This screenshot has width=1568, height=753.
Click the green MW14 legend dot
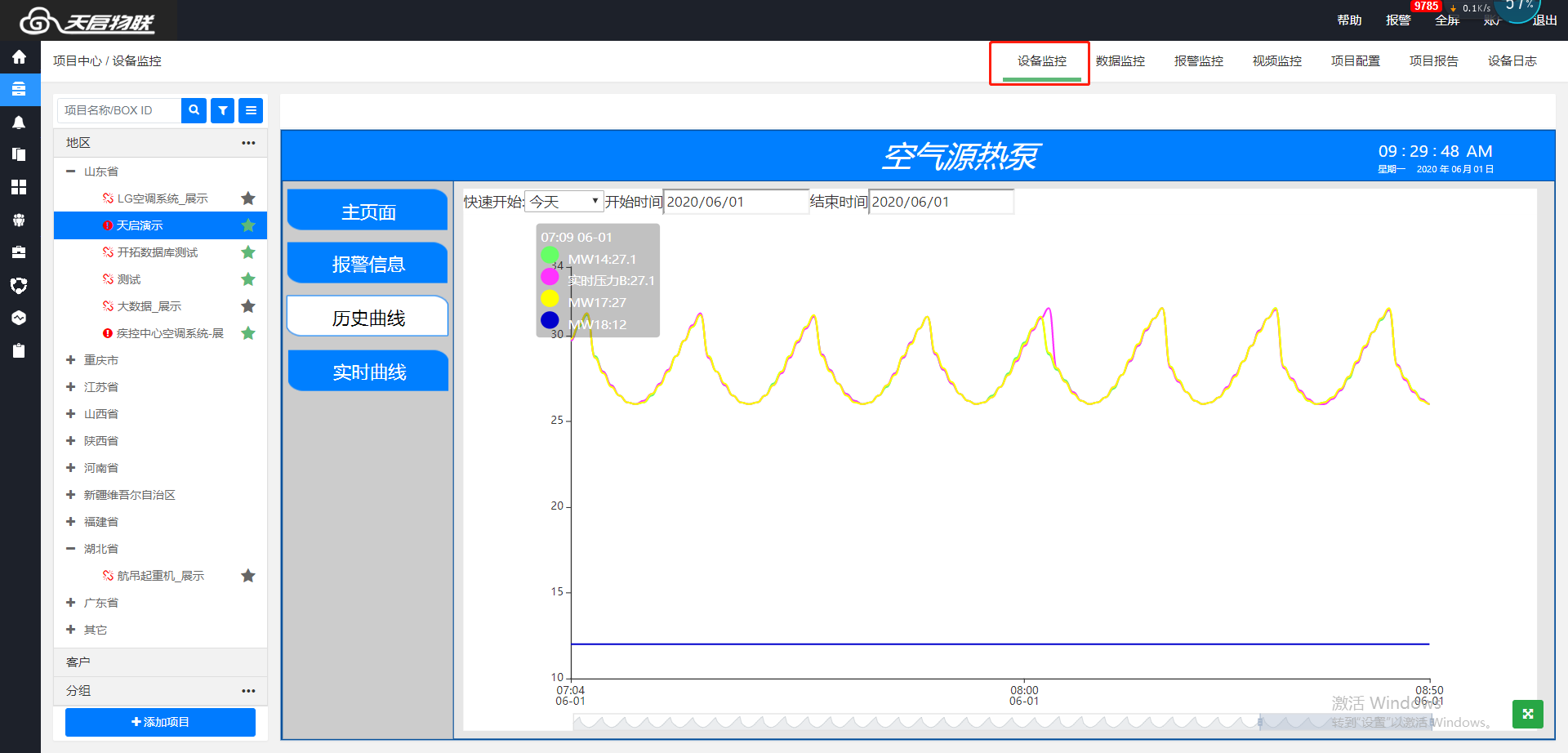[550, 255]
